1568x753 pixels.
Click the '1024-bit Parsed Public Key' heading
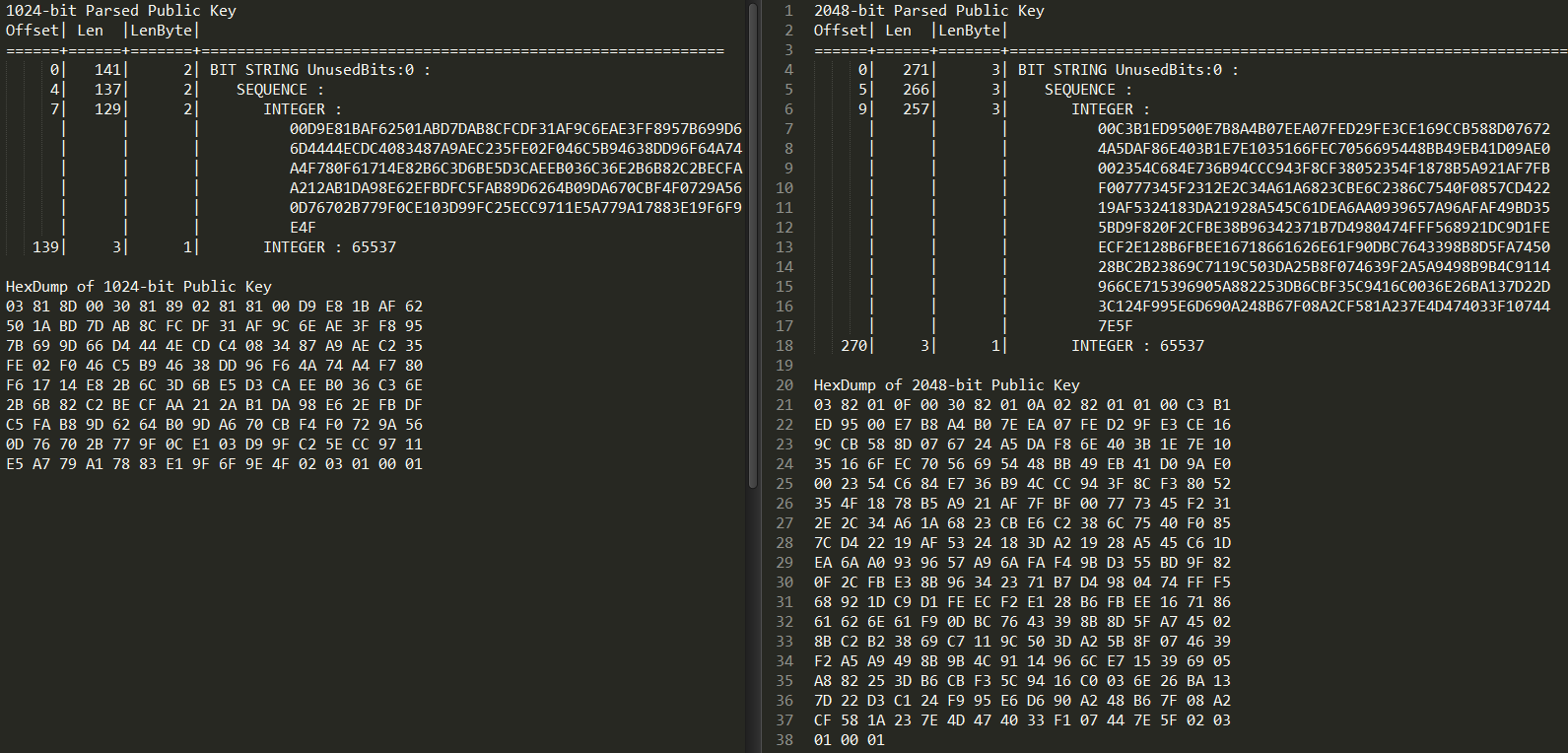[x=121, y=10]
